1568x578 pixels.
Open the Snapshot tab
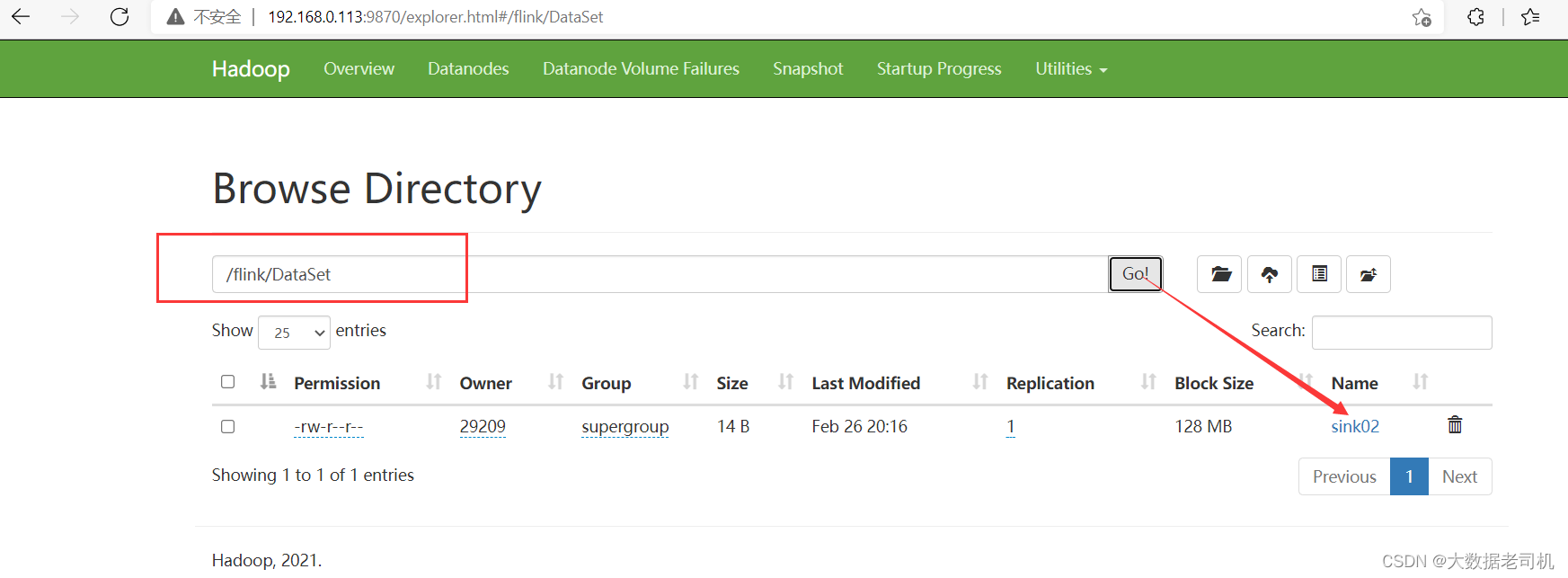pyautogui.click(x=808, y=69)
